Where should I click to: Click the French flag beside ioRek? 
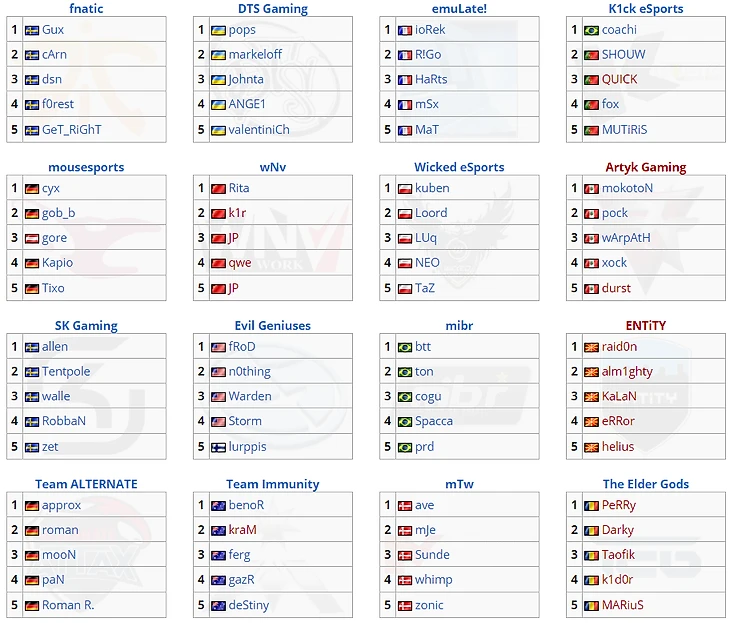click(405, 31)
